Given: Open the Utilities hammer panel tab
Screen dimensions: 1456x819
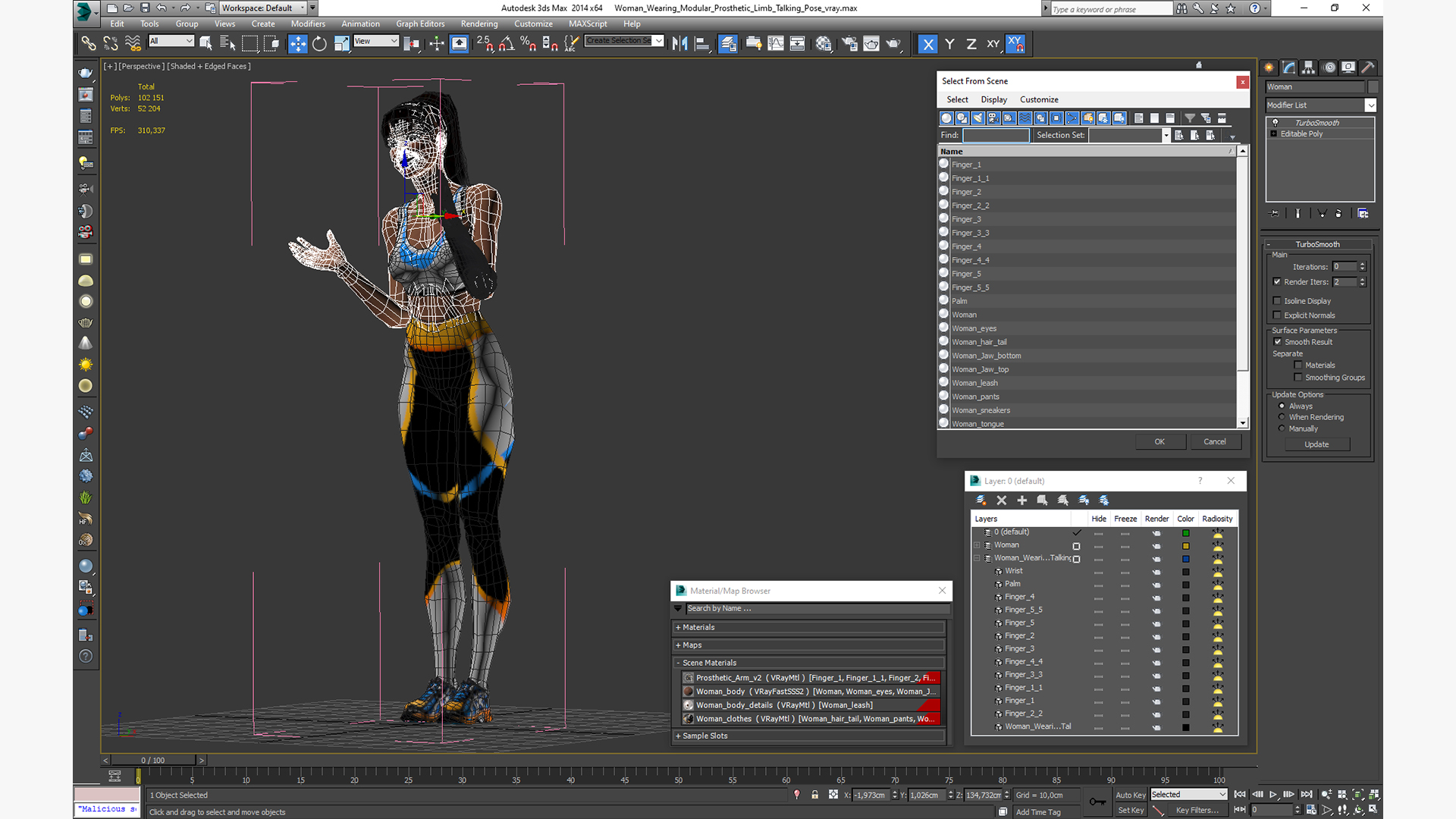Looking at the screenshot, I should click(1368, 67).
